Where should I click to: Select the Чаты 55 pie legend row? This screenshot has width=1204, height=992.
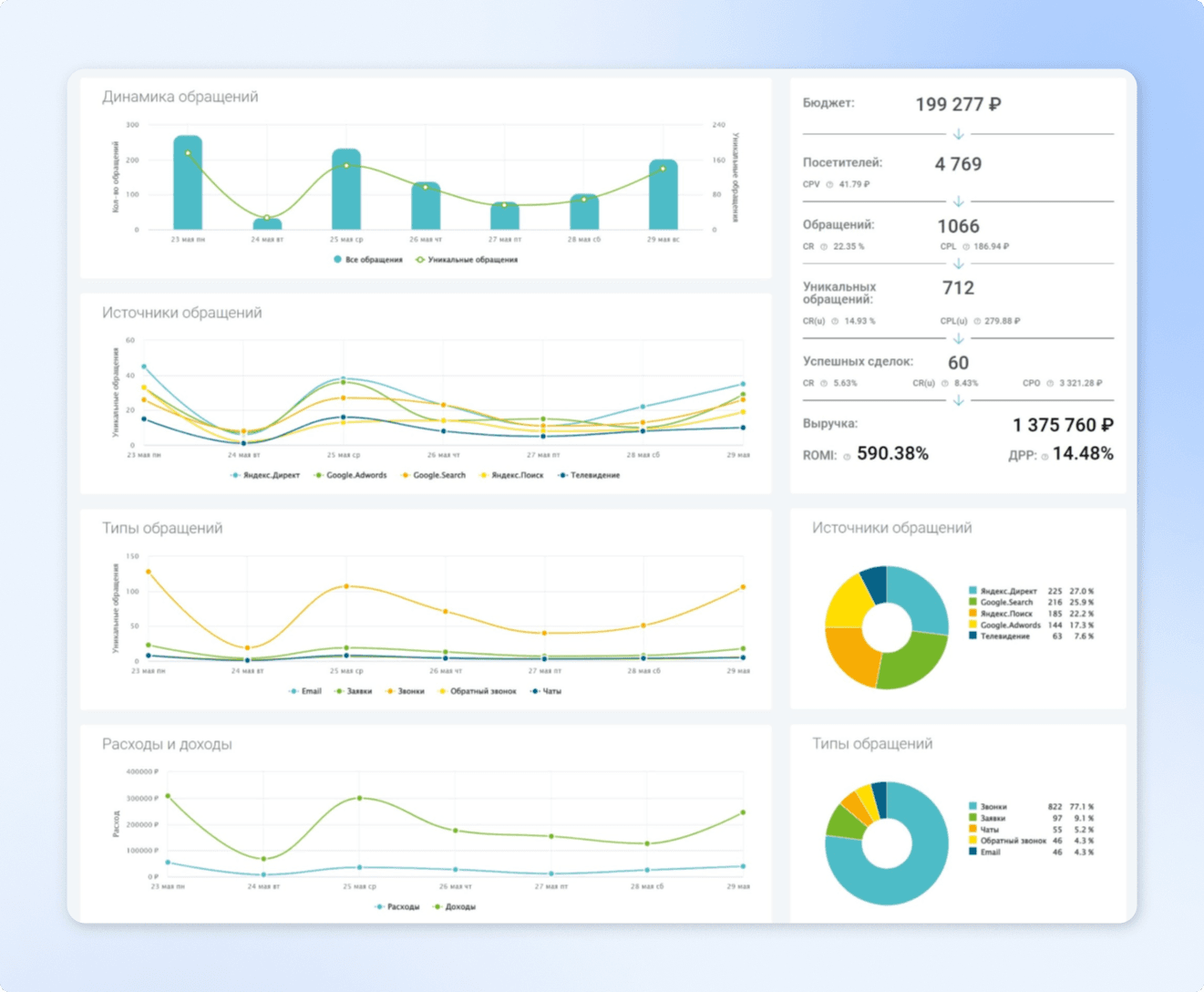[1031, 830]
